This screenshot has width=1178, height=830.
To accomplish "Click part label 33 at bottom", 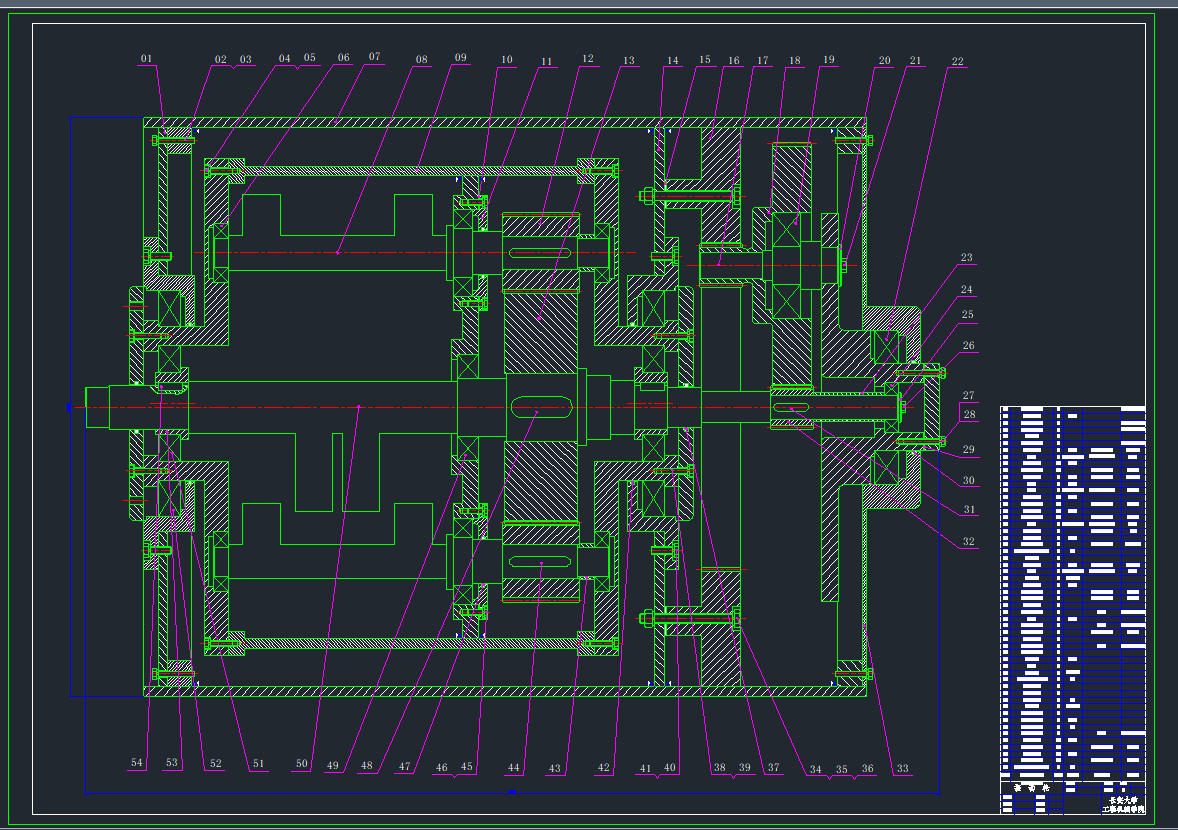I will coord(902,768).
